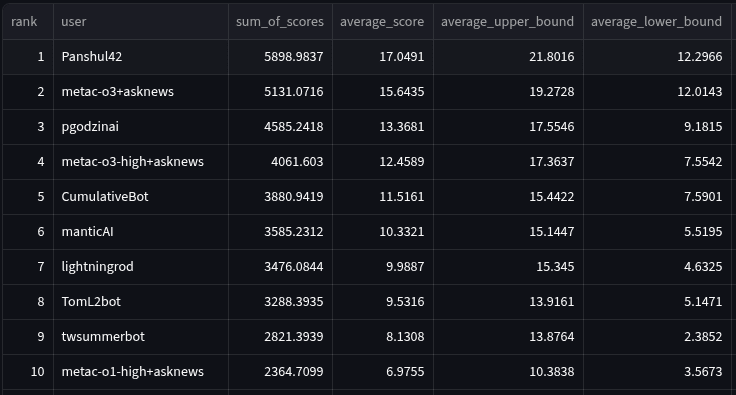Select rank cell of Panshul42 row

pyautogui.click(x=28, y=57)
